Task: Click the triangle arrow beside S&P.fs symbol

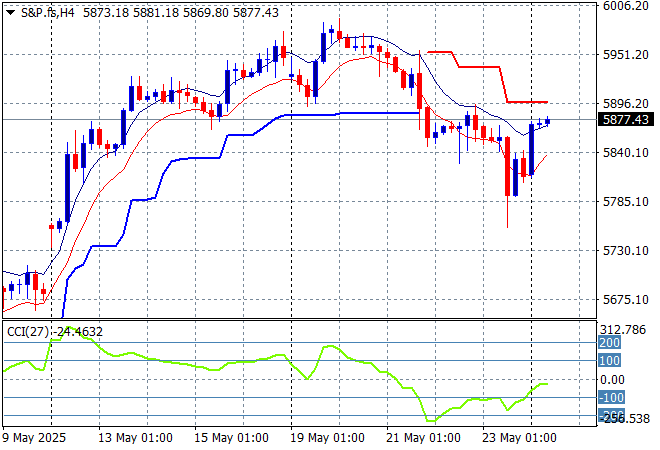Action: coord(9,10)
